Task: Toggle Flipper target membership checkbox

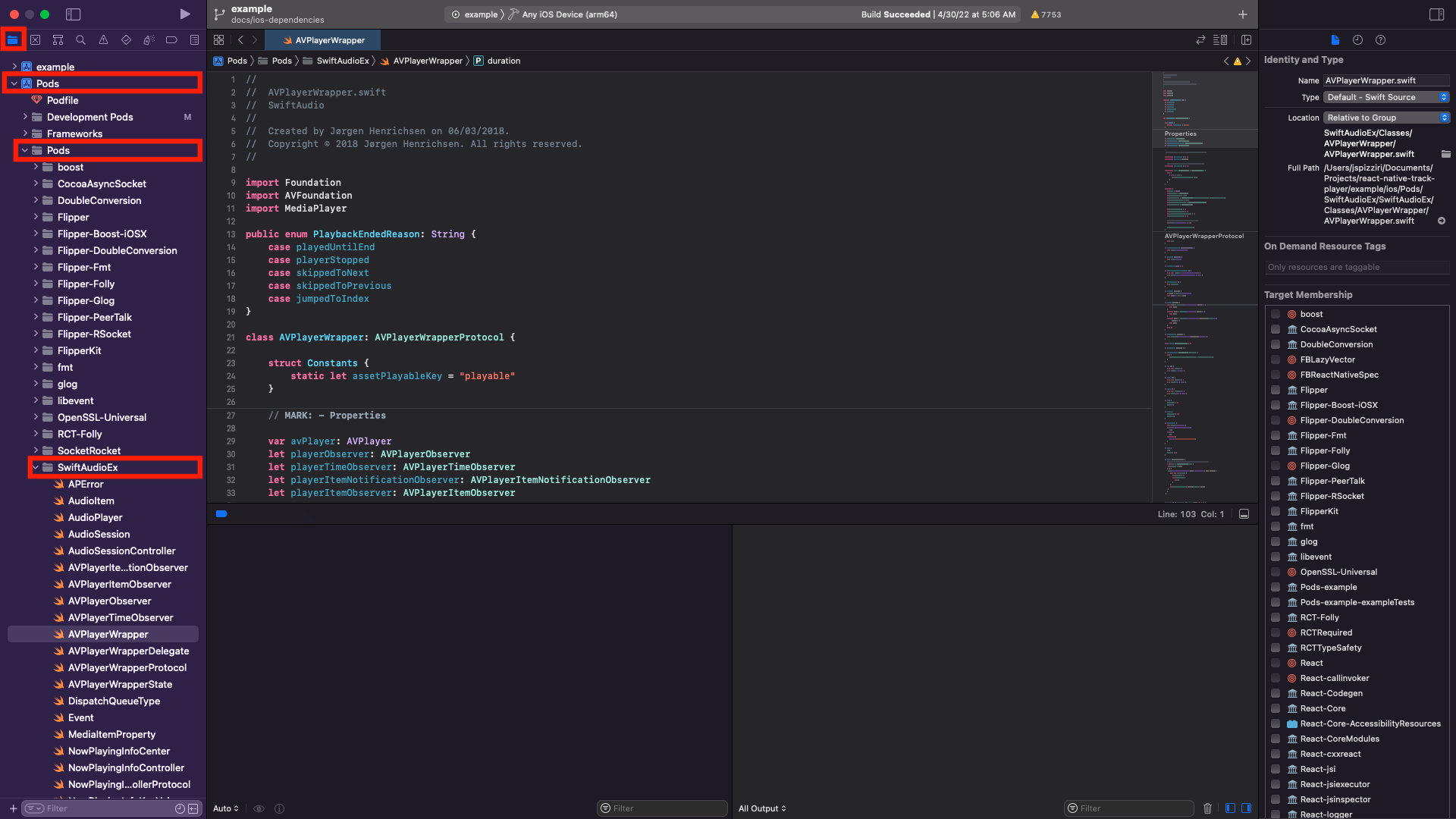Action: pos(1276,390)
